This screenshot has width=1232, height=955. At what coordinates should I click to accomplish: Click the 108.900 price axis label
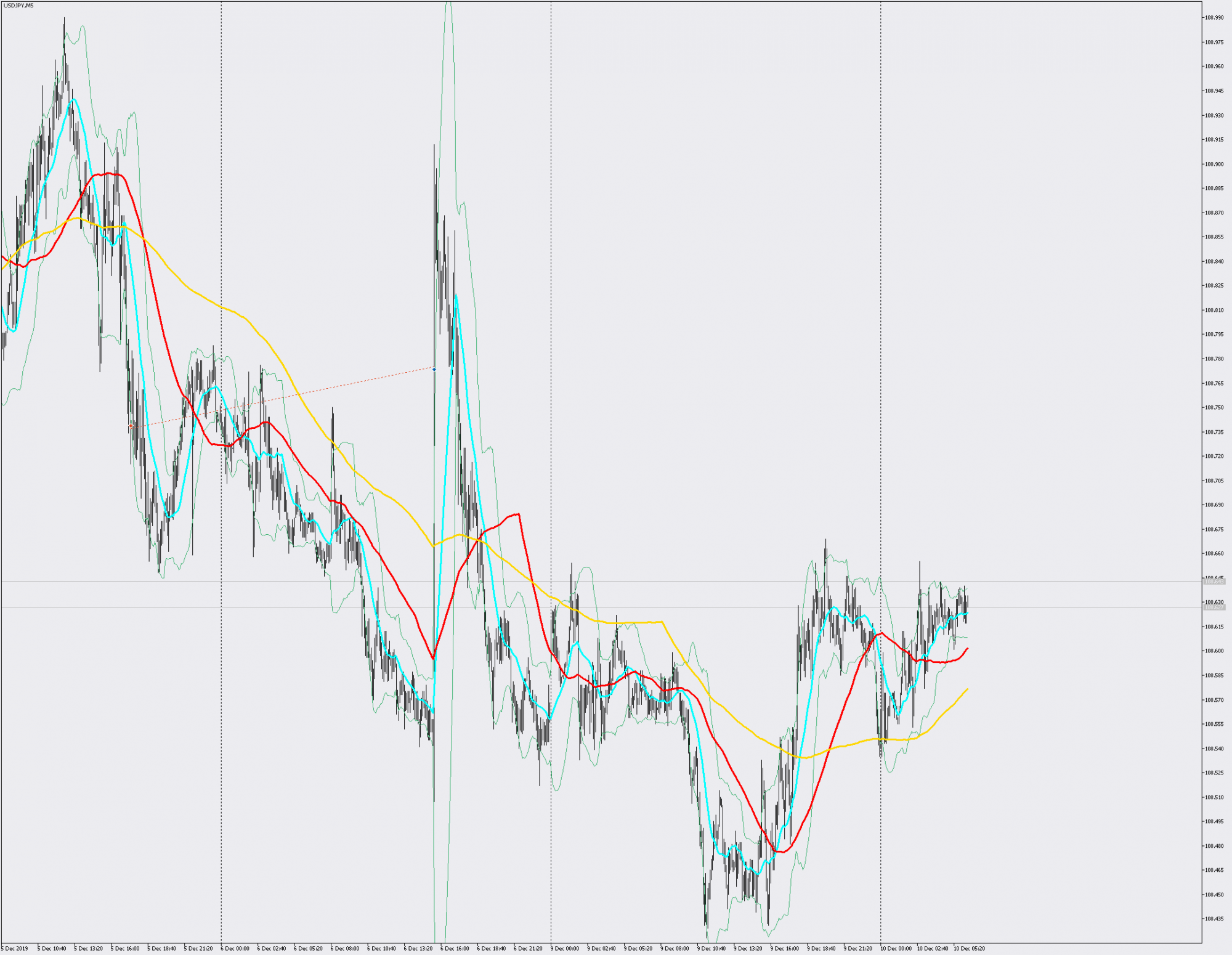coord(1214,165)
